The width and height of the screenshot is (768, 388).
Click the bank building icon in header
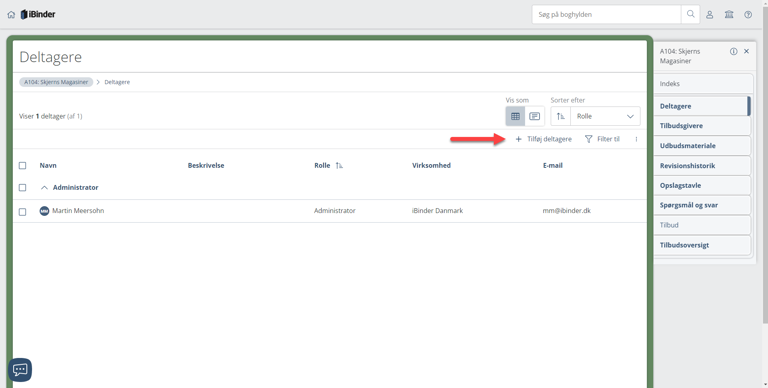point(729,15)
